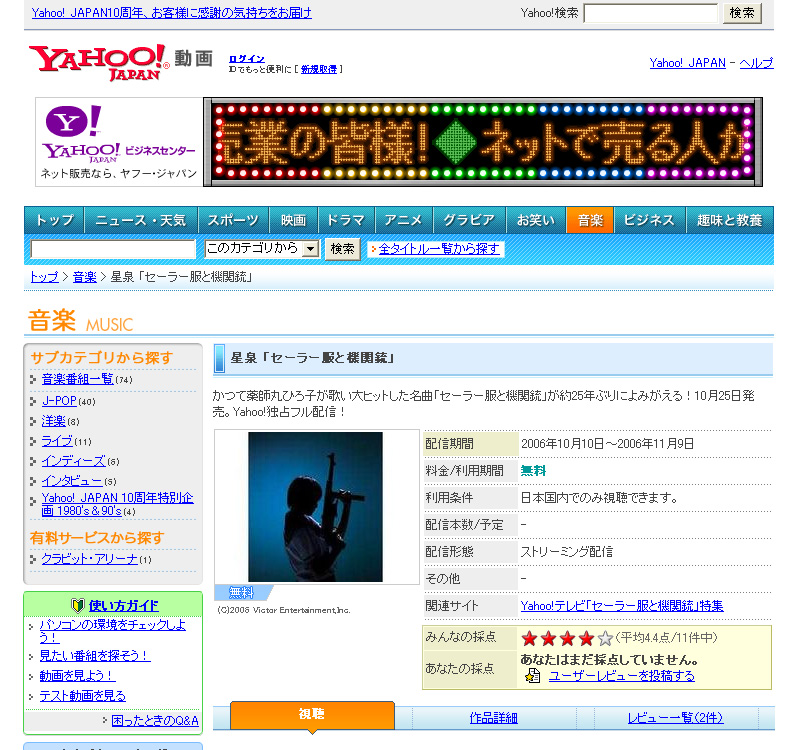
Task: Open the category scope dropdown
Action: click(262, 248)
